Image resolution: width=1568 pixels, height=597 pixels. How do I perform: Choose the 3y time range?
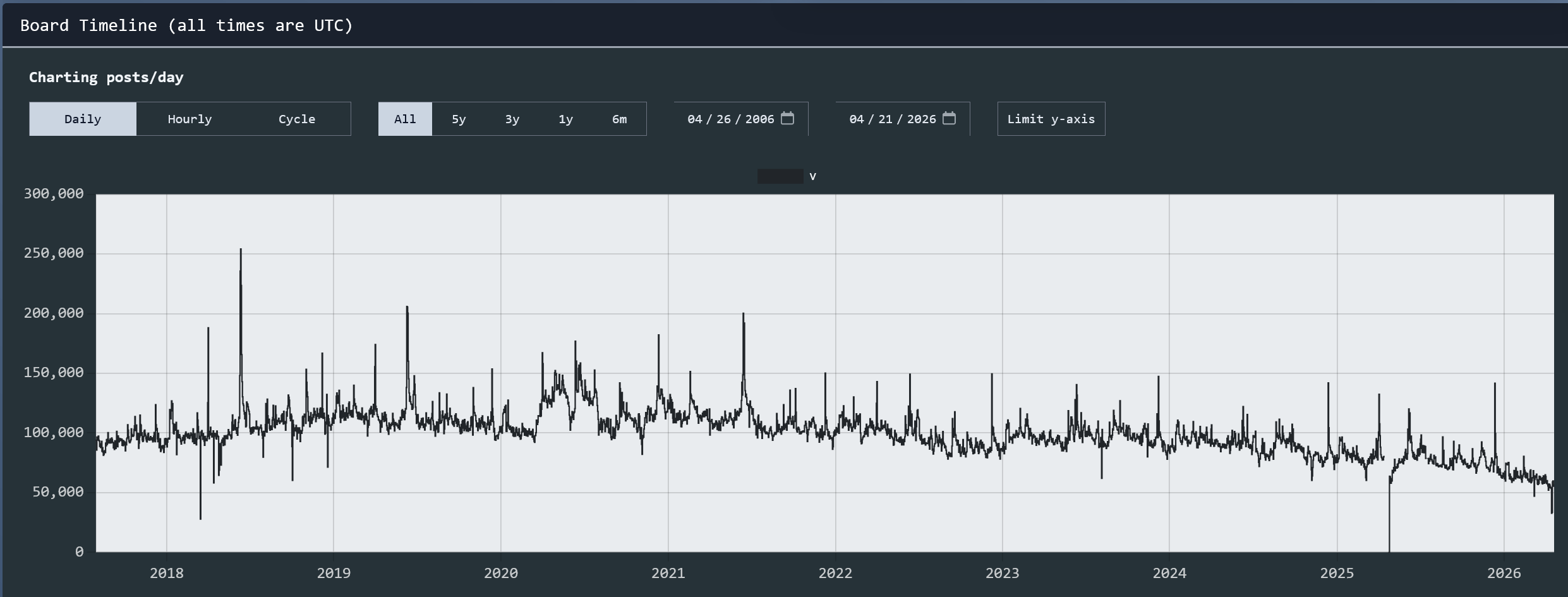[512, 119]
